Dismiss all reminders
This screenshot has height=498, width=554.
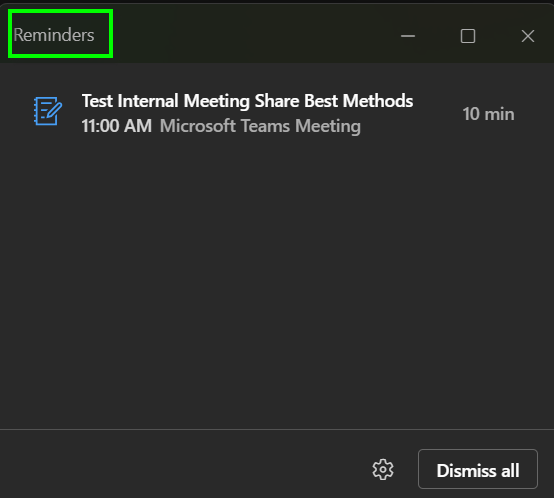tap(478, 469)
